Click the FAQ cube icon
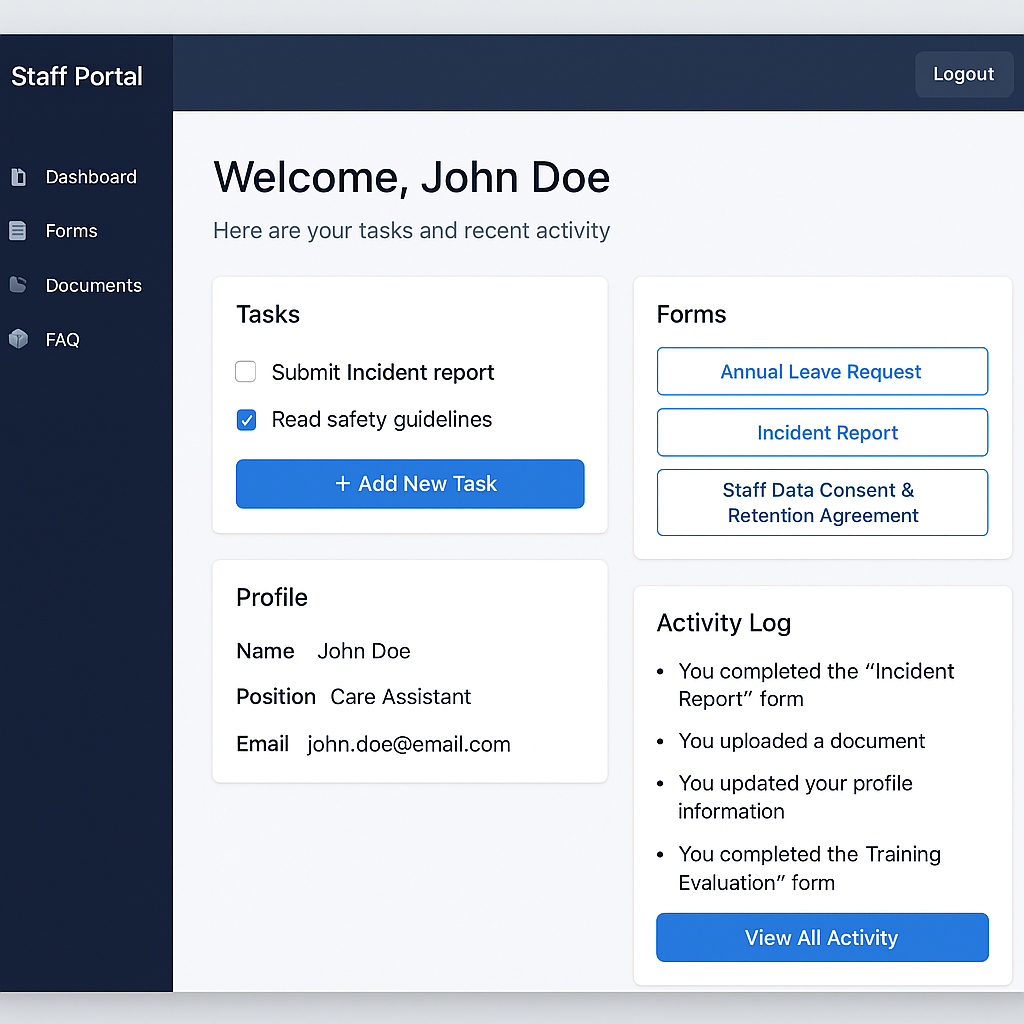 (18, 339)
